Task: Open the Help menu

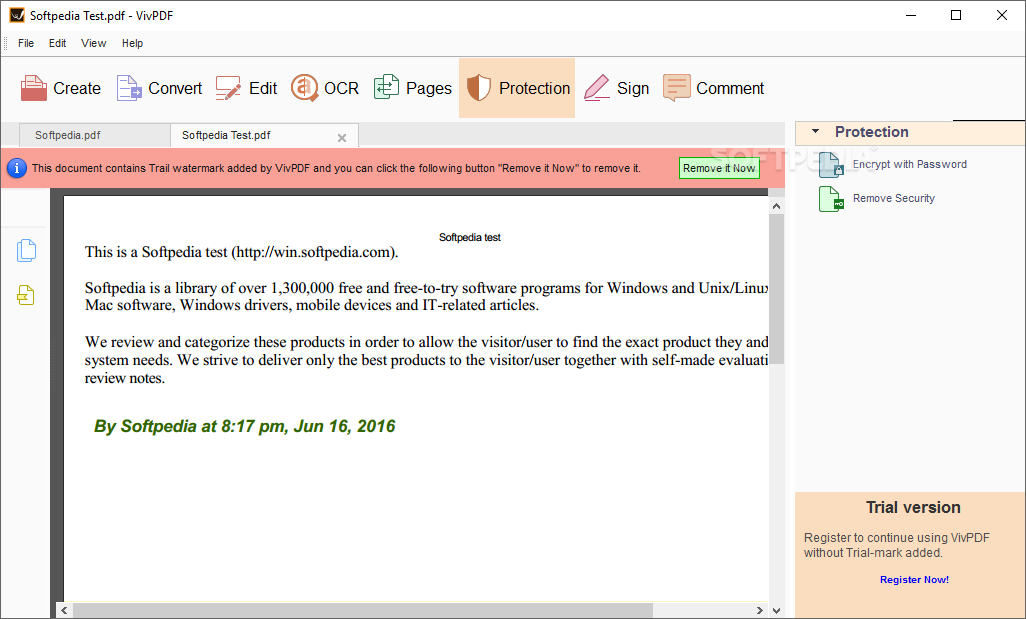Action: [132, 43]
